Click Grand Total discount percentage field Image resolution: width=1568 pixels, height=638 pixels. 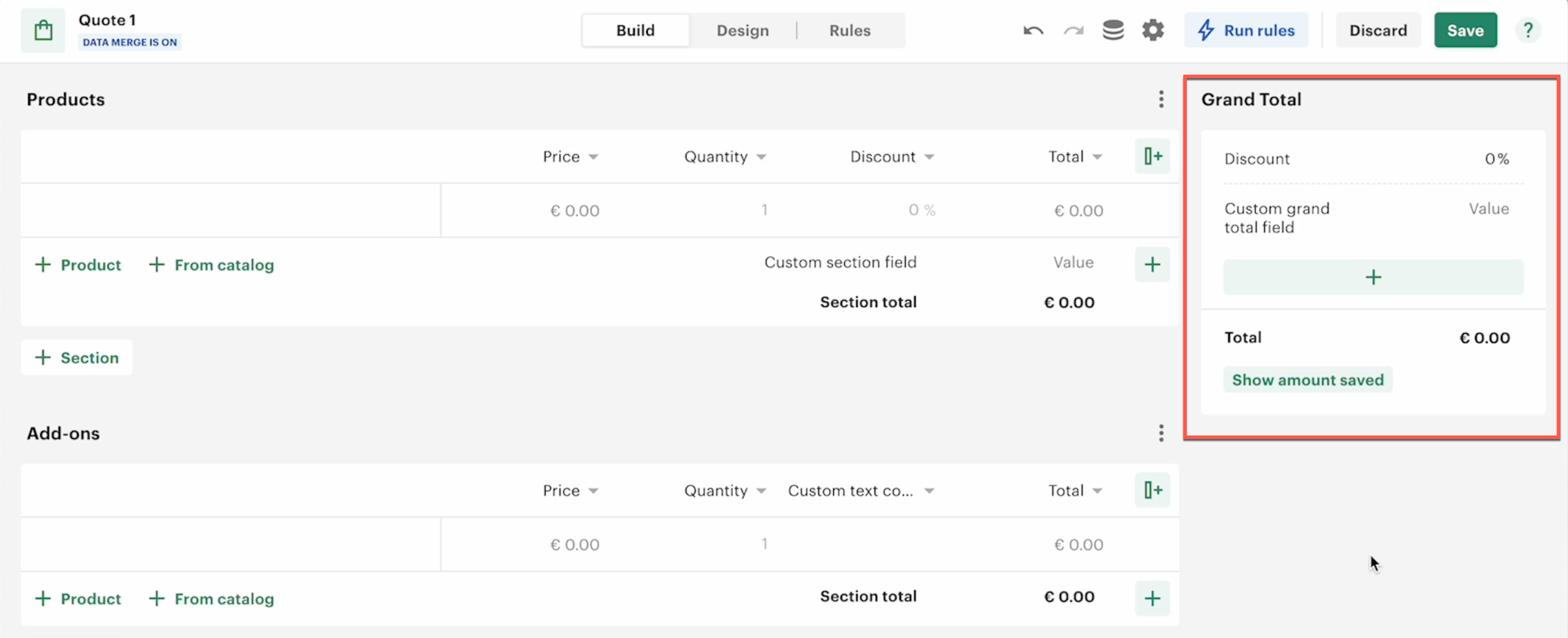[x=1496, y=159]
